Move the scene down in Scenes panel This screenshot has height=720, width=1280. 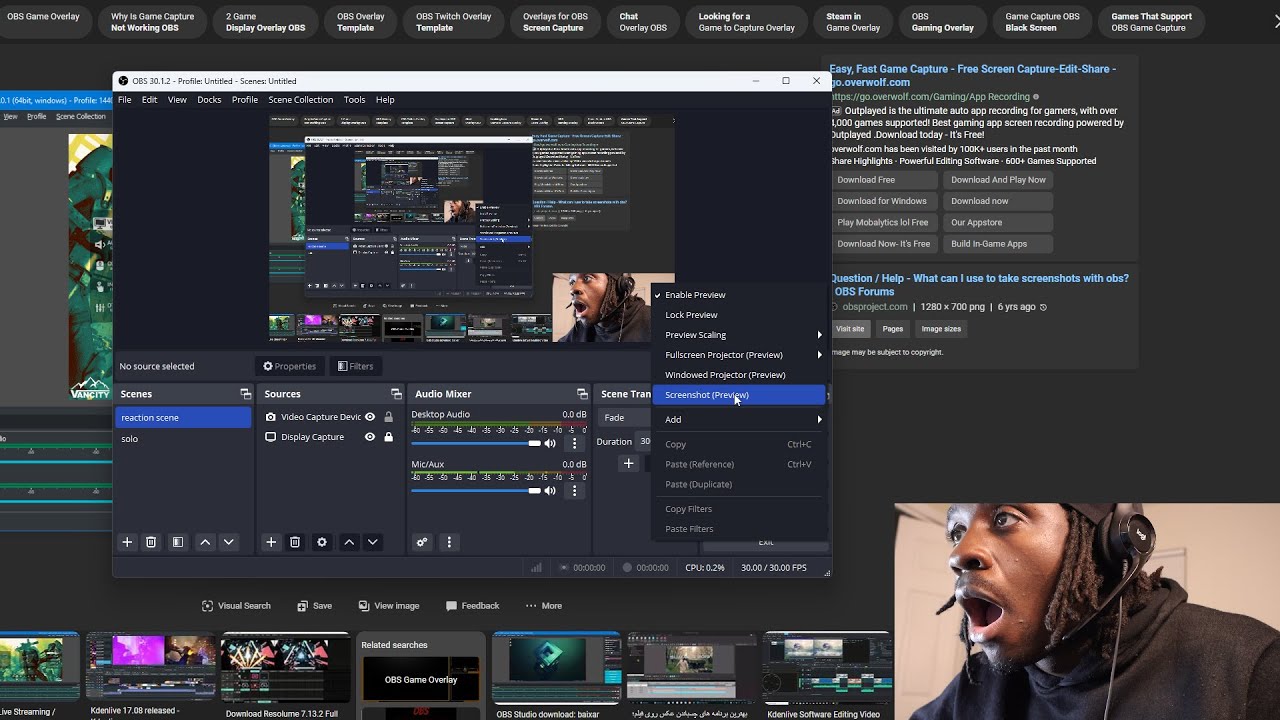click(x=229, y=542)
